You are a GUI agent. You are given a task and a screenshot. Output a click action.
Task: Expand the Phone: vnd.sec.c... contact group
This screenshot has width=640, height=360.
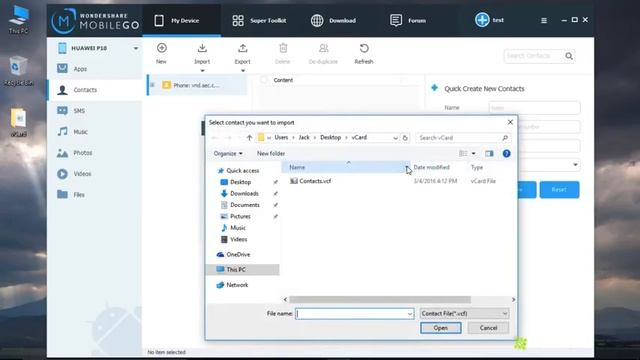(152, 85)
